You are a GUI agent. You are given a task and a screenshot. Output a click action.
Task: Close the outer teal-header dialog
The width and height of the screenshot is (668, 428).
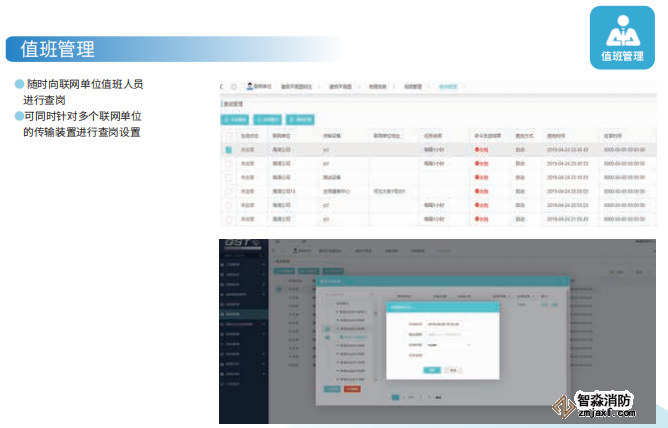pyautogui.click(x=566, y=282)
